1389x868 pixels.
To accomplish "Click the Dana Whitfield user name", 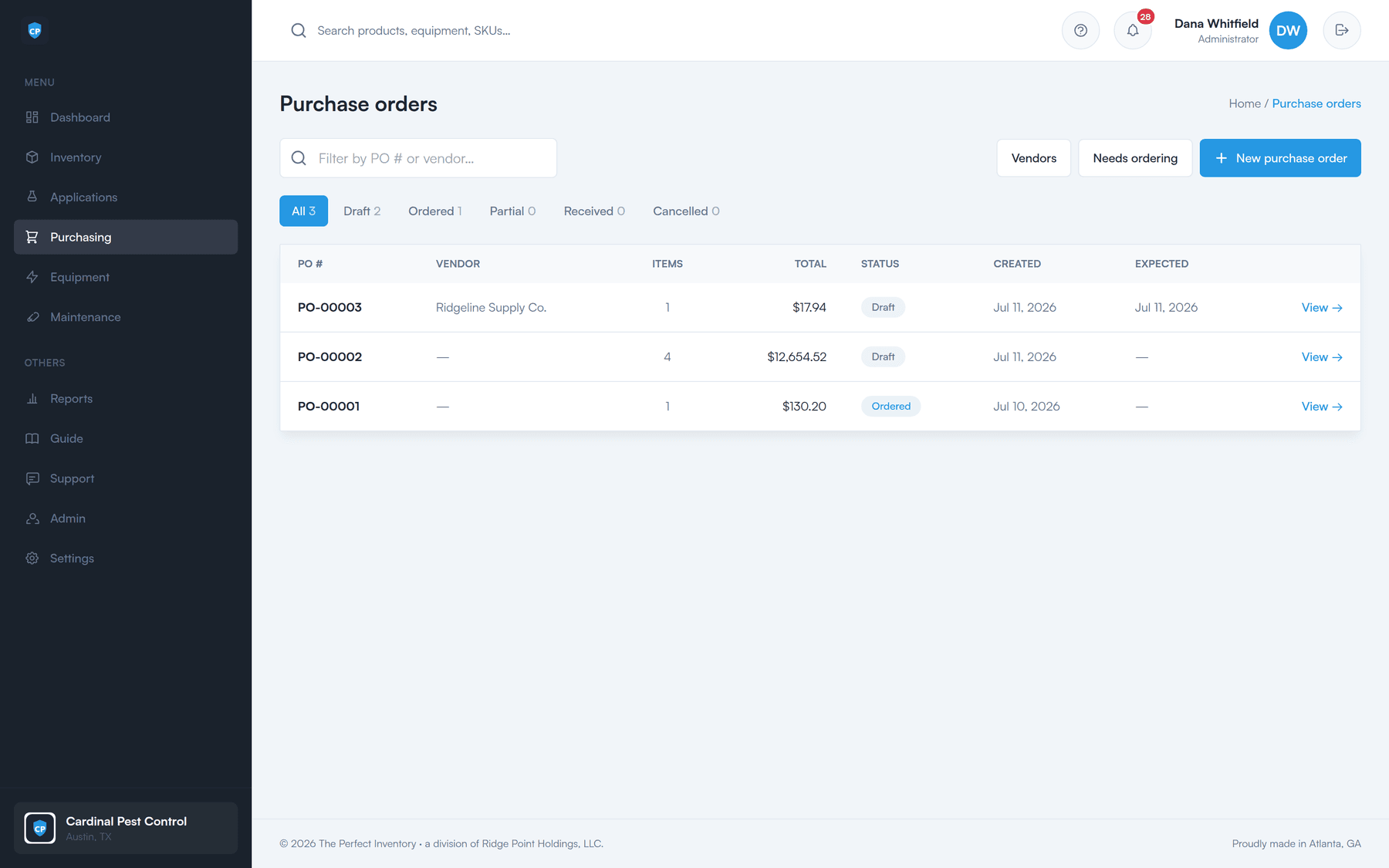I will click(1216, 24).
